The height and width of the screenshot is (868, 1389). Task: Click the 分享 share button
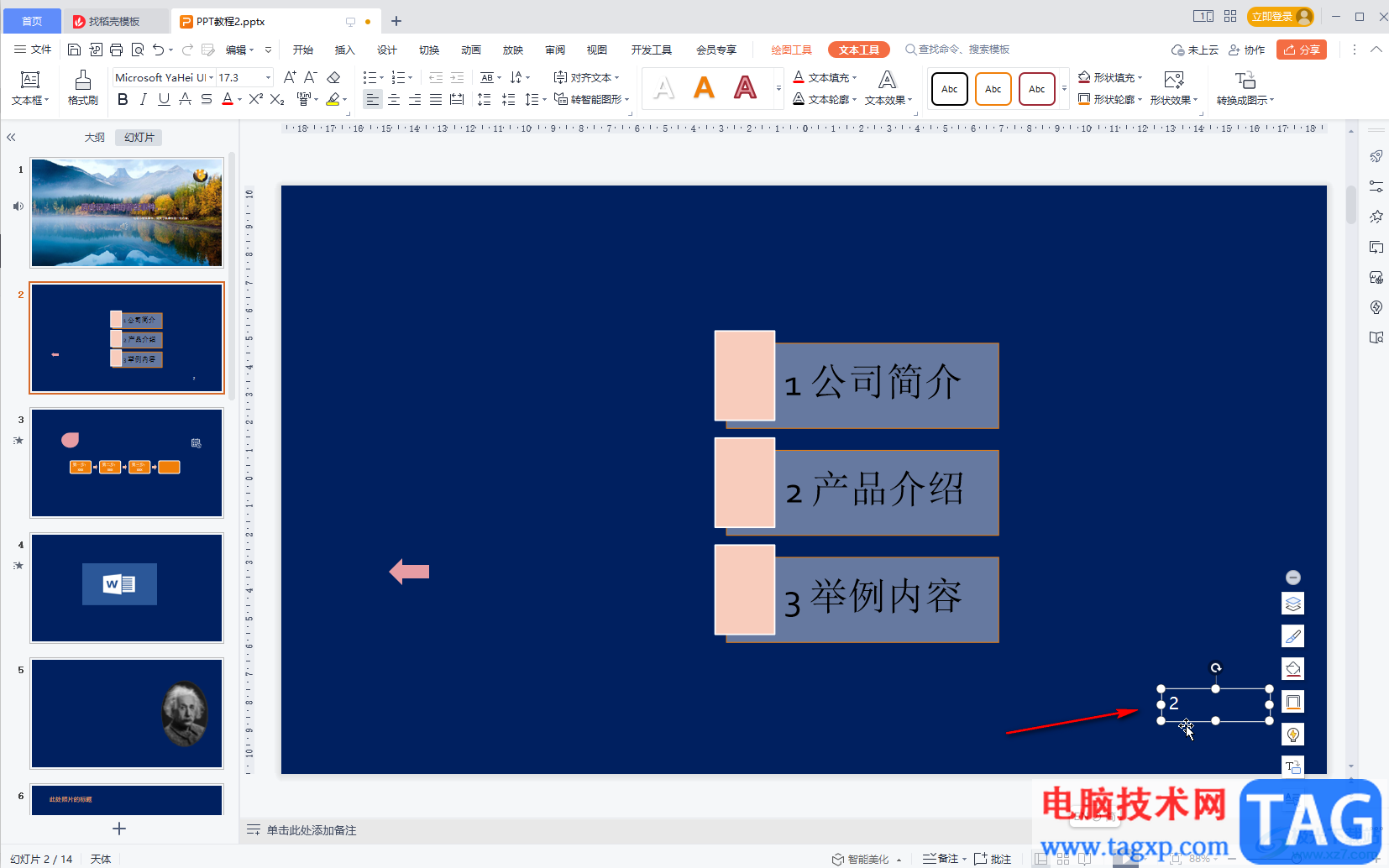[1302, 50]
